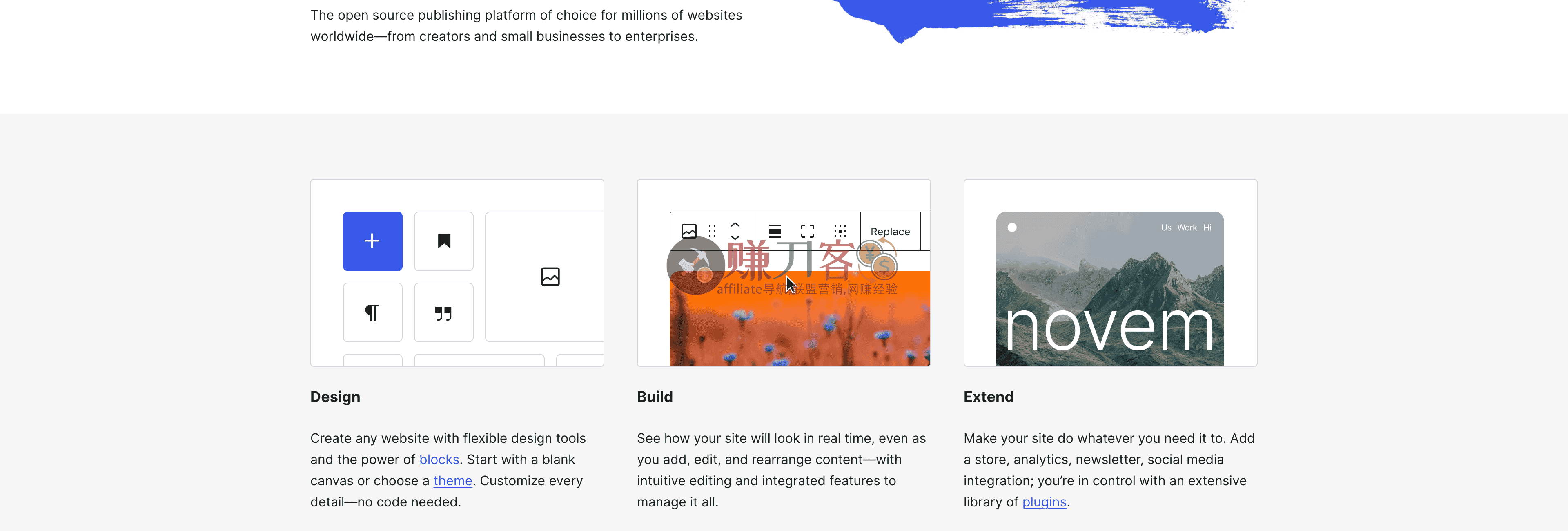Select the bookmark block icon
This screenshot has height=531, width=1568.
444,241
